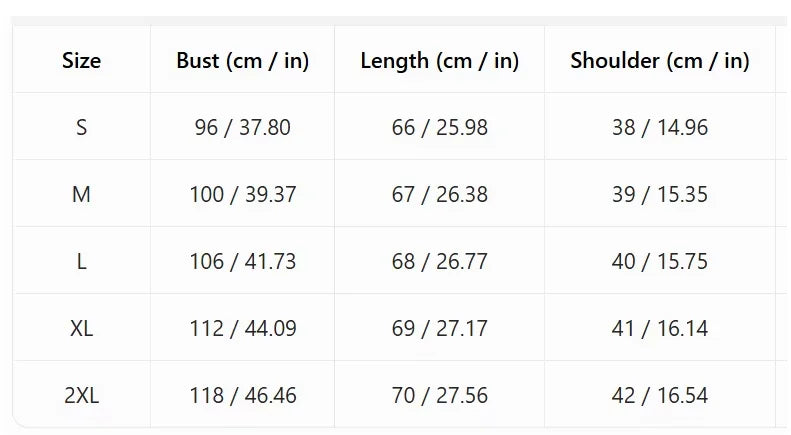This screenshot has width=791, height=435.
Task: Click the Size column header
Action: coord(81,61)
